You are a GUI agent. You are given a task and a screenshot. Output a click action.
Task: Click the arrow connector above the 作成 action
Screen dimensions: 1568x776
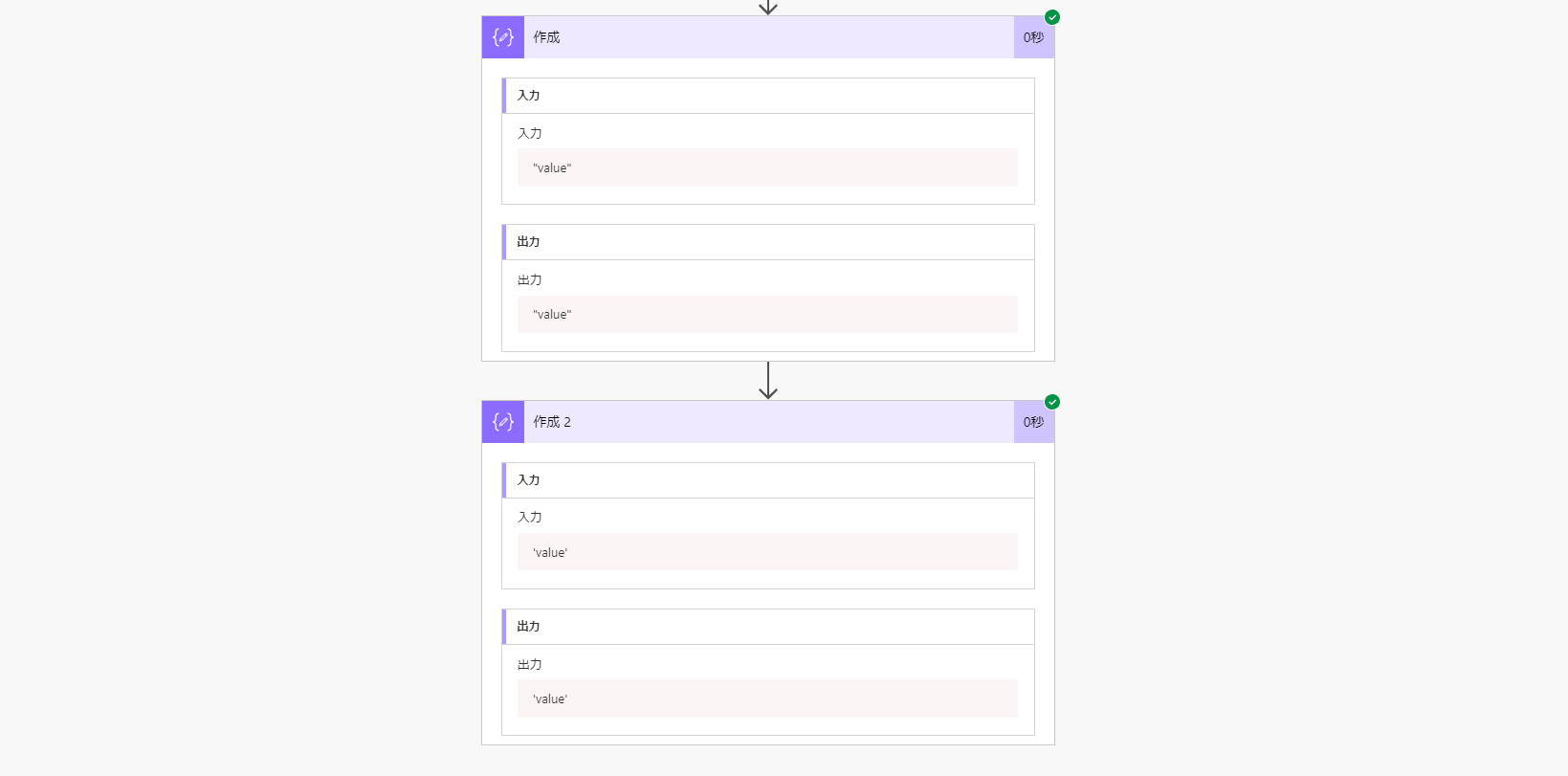[x=768, y=7]
